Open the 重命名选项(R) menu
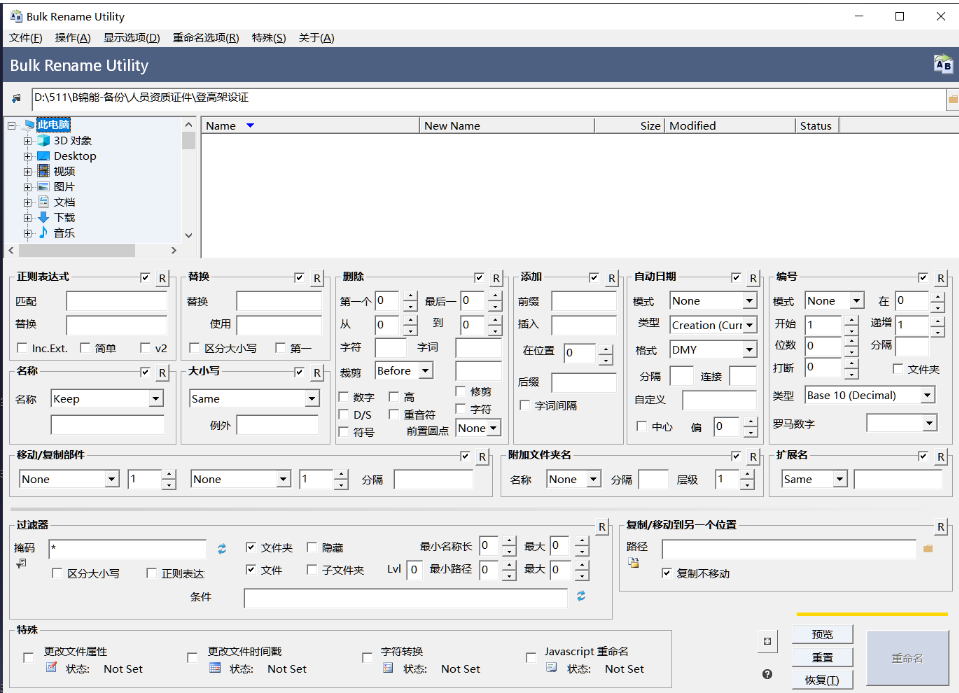Screen dimensions: 959x693 tap(206, 38)
